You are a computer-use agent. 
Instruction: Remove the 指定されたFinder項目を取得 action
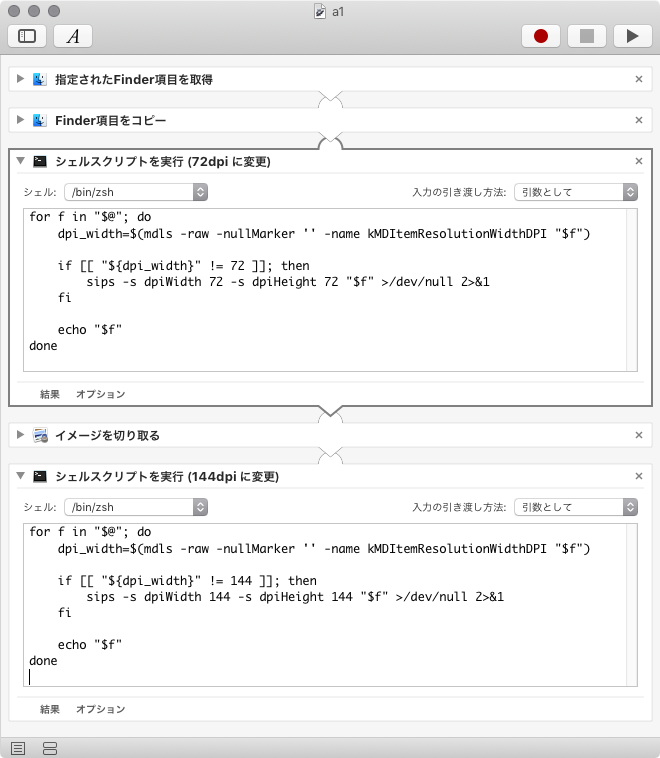click(639, 79)
